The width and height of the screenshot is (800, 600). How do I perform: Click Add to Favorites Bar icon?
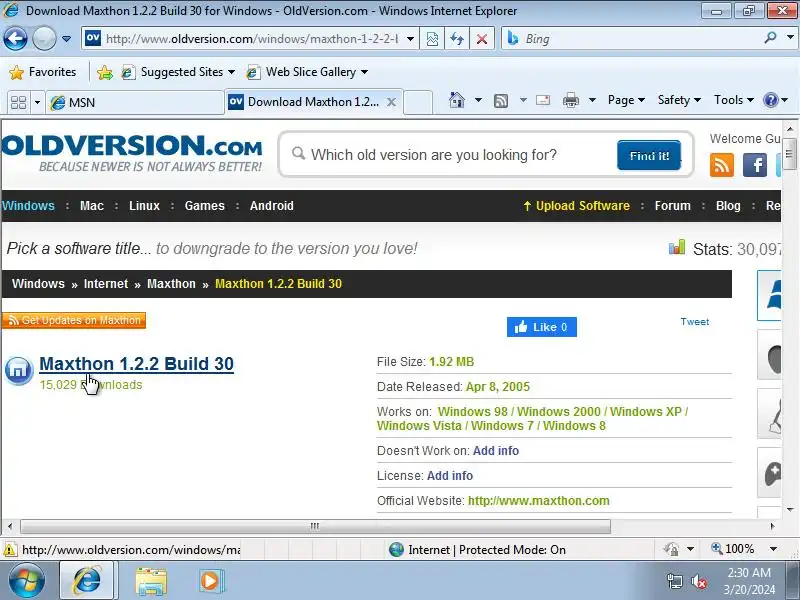pyautogui.click(x=105, y=72)
